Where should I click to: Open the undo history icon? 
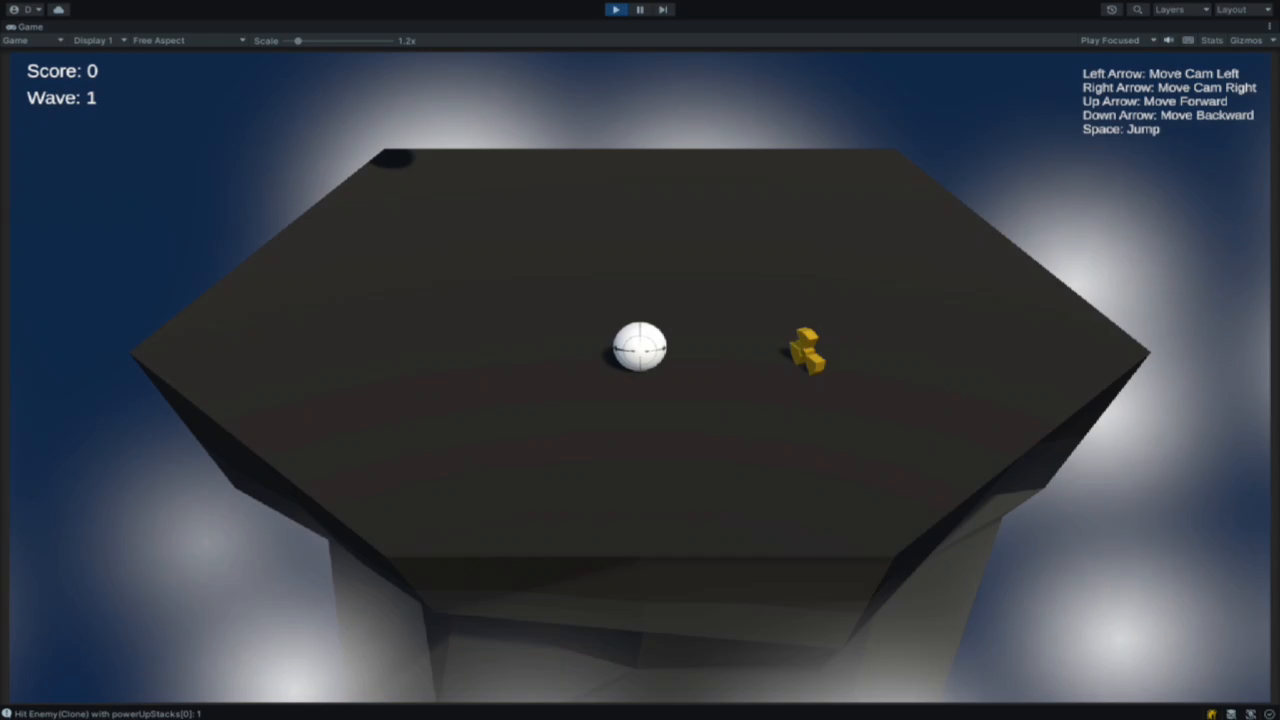pyautogui.click(x=1112, y=9)
